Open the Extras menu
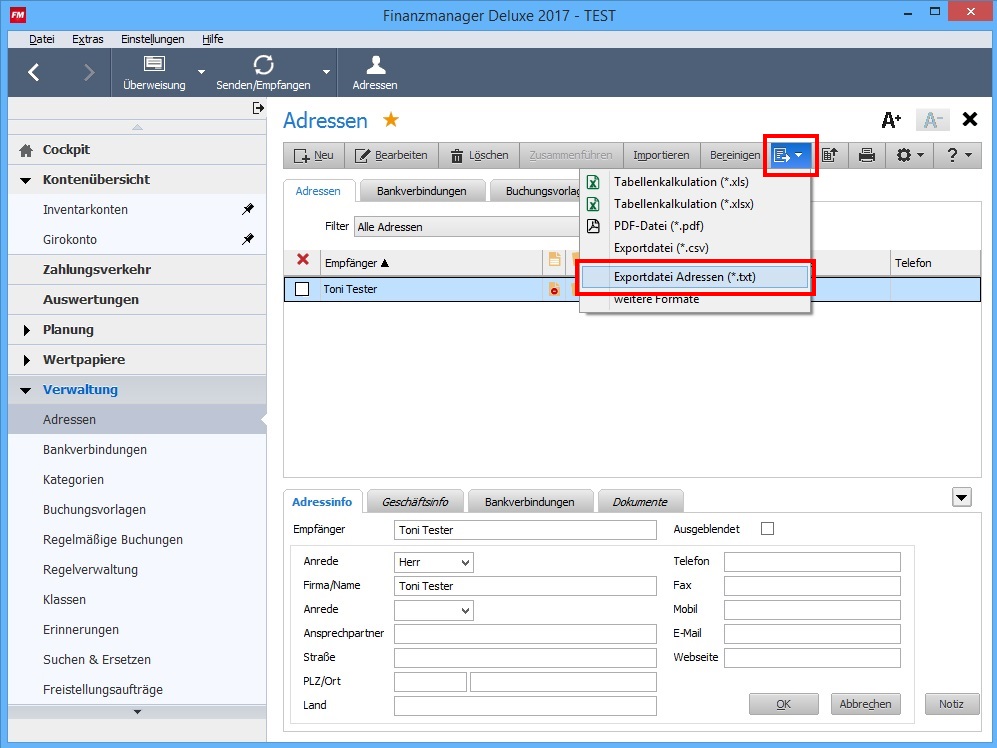 [88, 39]
